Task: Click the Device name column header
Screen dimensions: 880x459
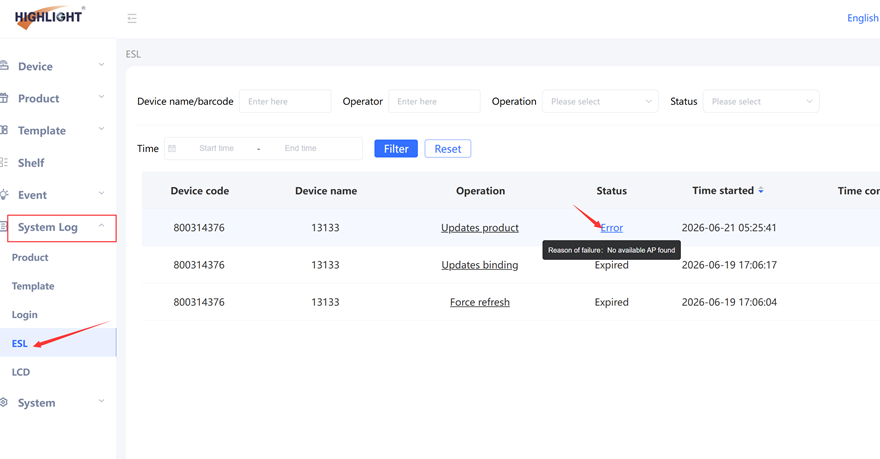Action: click(x=326, y=191)
